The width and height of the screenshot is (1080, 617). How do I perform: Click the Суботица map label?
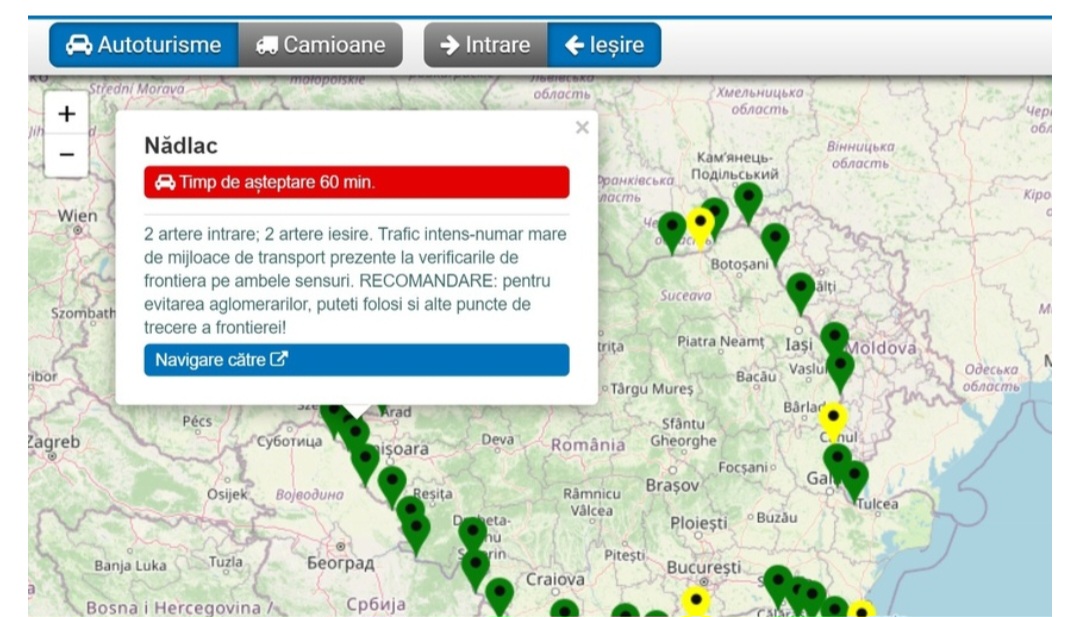[289, 441]
